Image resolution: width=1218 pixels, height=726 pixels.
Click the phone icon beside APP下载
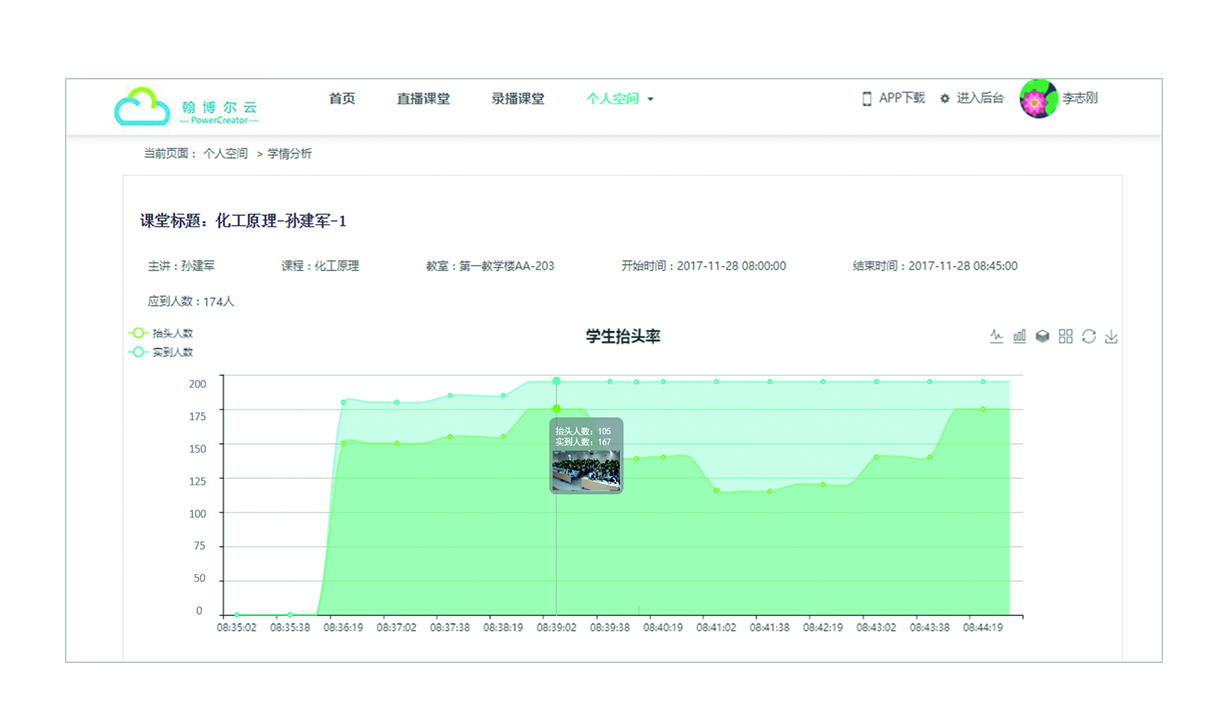coord(867,99)
